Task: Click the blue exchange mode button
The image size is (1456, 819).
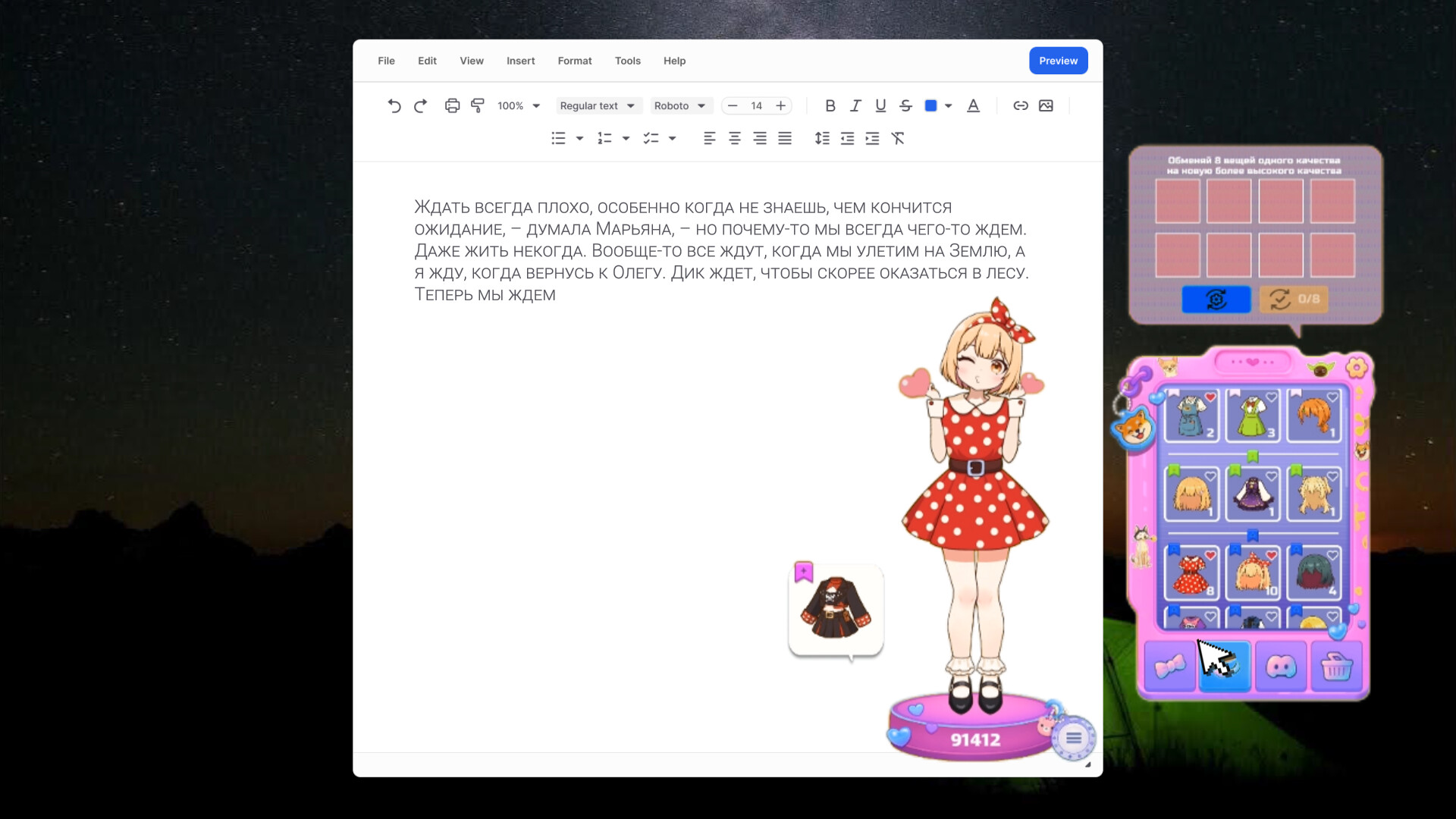Action: tap(1216, 299)
